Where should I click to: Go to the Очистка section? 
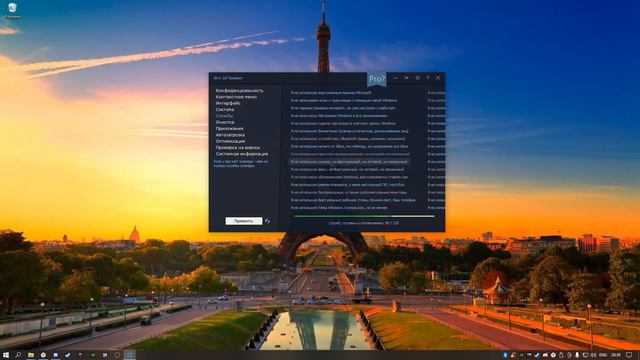tap(224, 122)
